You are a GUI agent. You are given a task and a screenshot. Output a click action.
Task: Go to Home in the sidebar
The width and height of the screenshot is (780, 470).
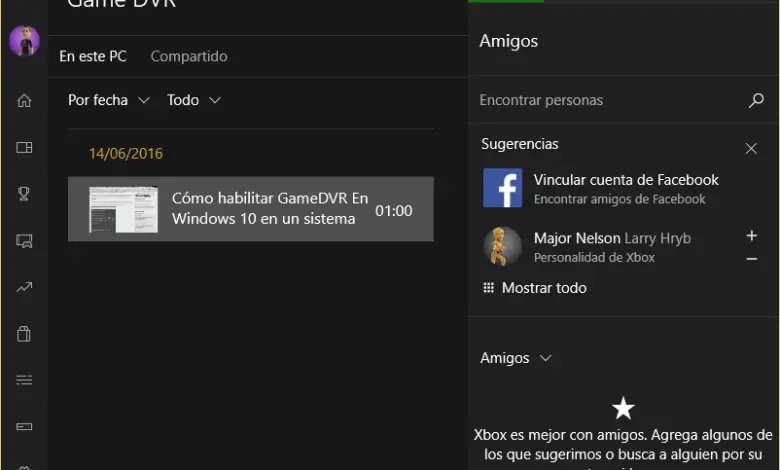point(24,100)
